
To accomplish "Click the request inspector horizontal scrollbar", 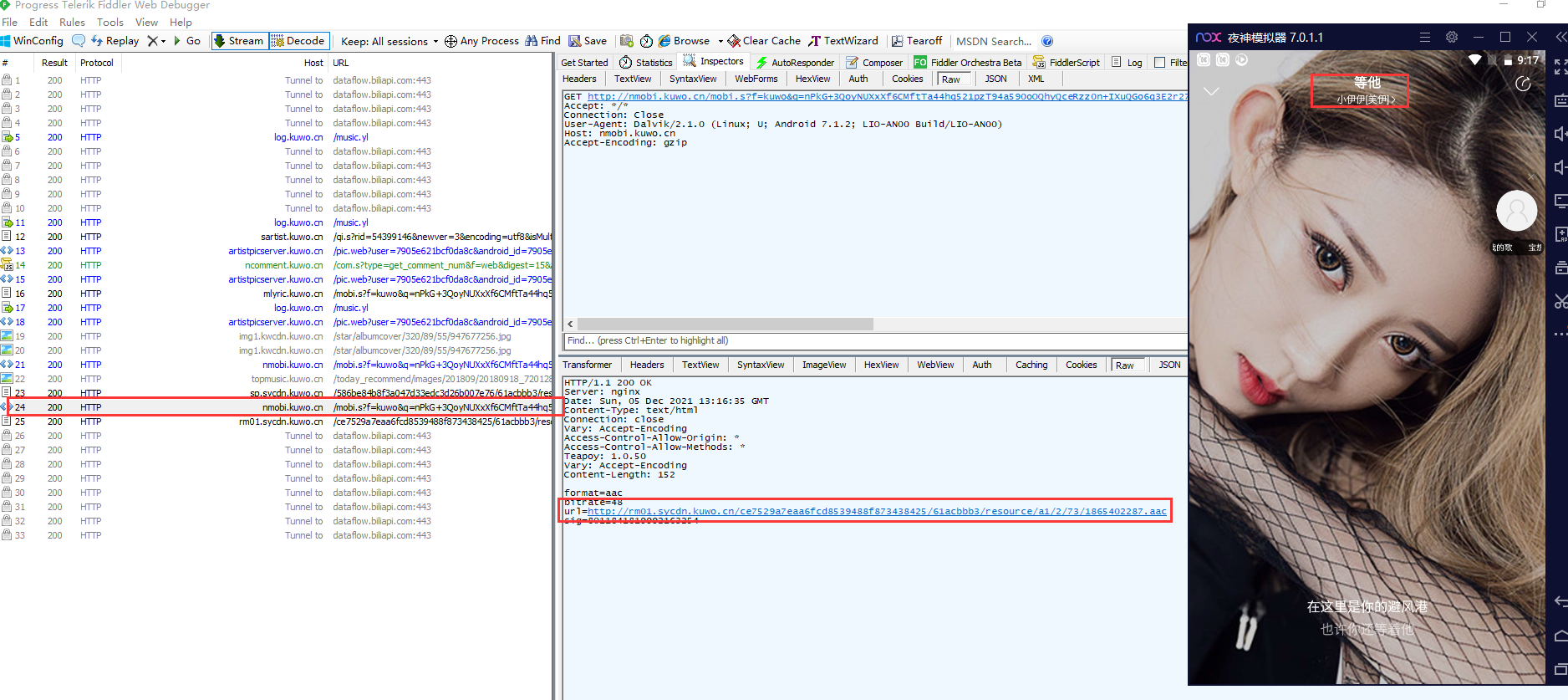I will pos(725,324).
